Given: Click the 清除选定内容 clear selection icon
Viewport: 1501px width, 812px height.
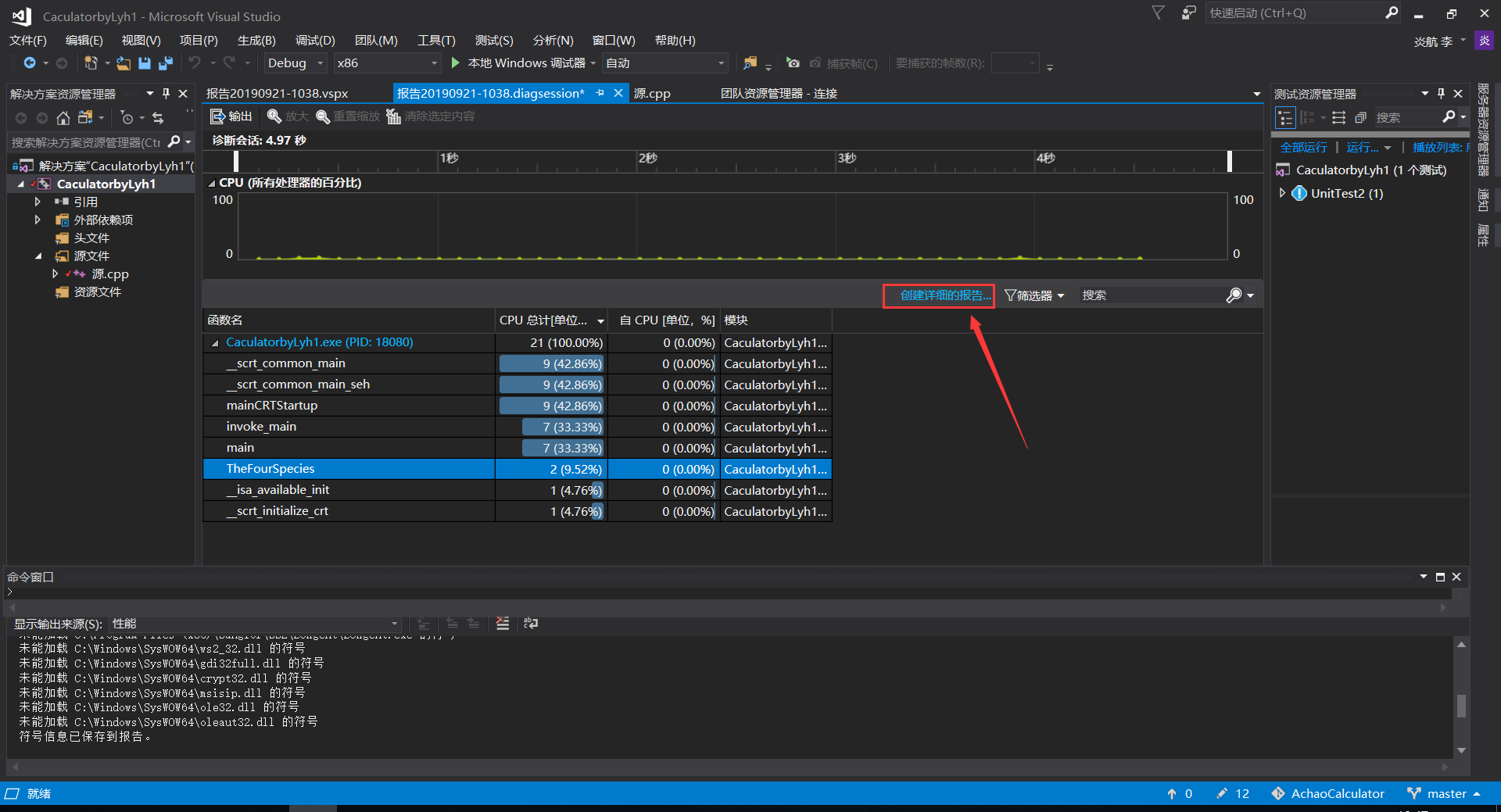Looking at the screenshot, I should (x=393, y=116).
